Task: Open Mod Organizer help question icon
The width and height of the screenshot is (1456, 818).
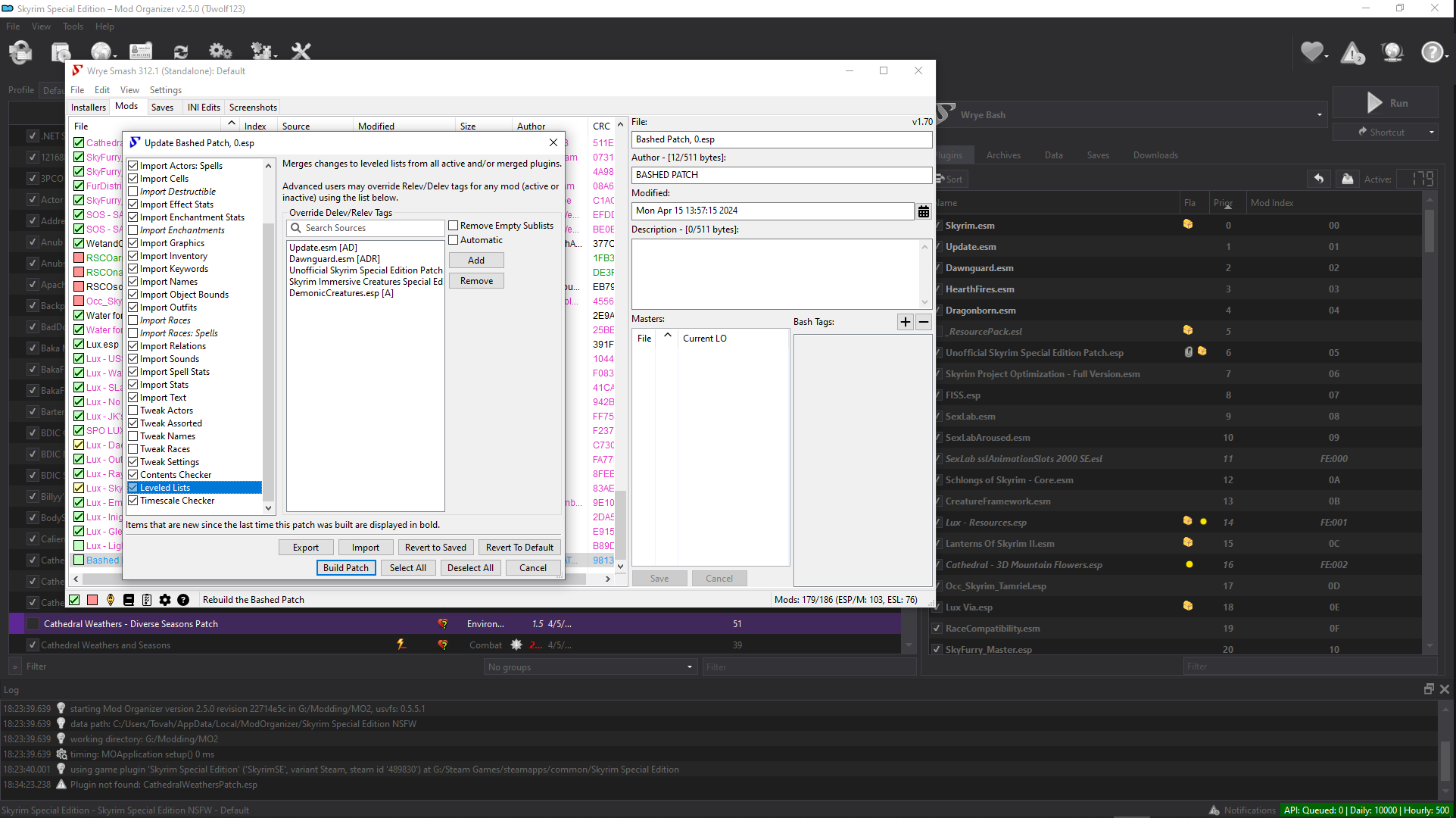Action: point(1432,52)
